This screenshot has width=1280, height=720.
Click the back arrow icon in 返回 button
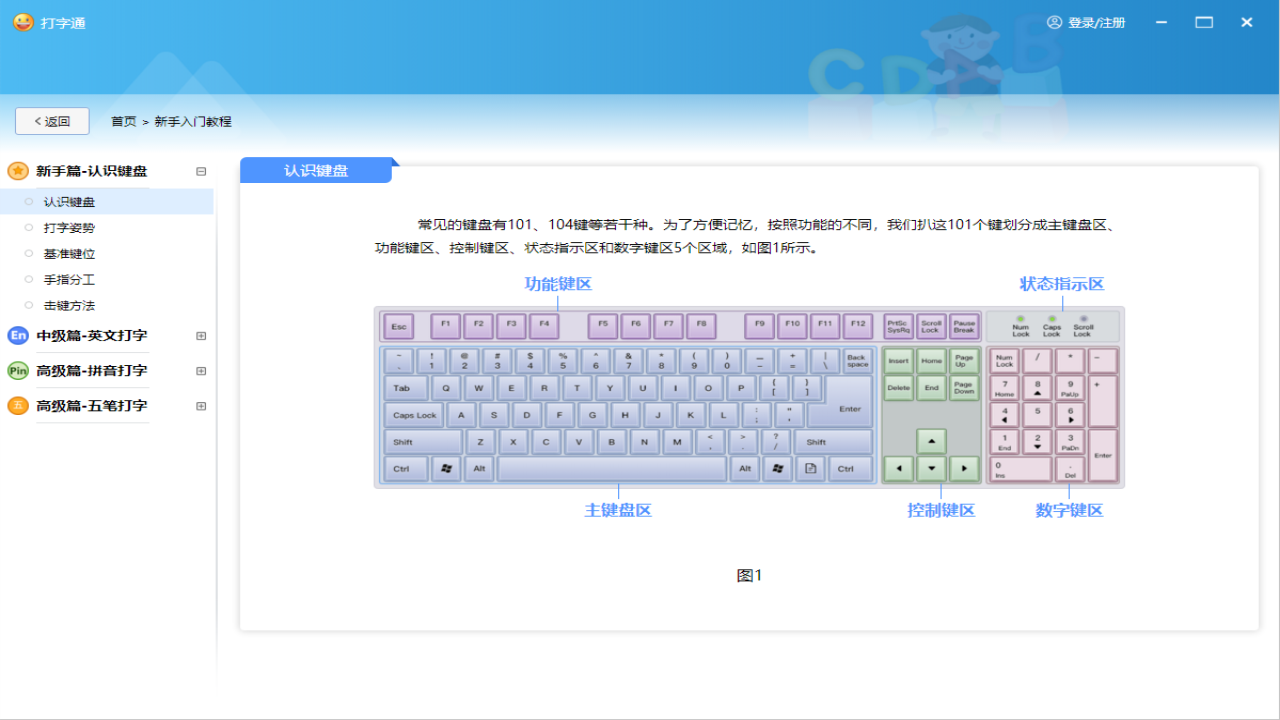click(38, 120)
